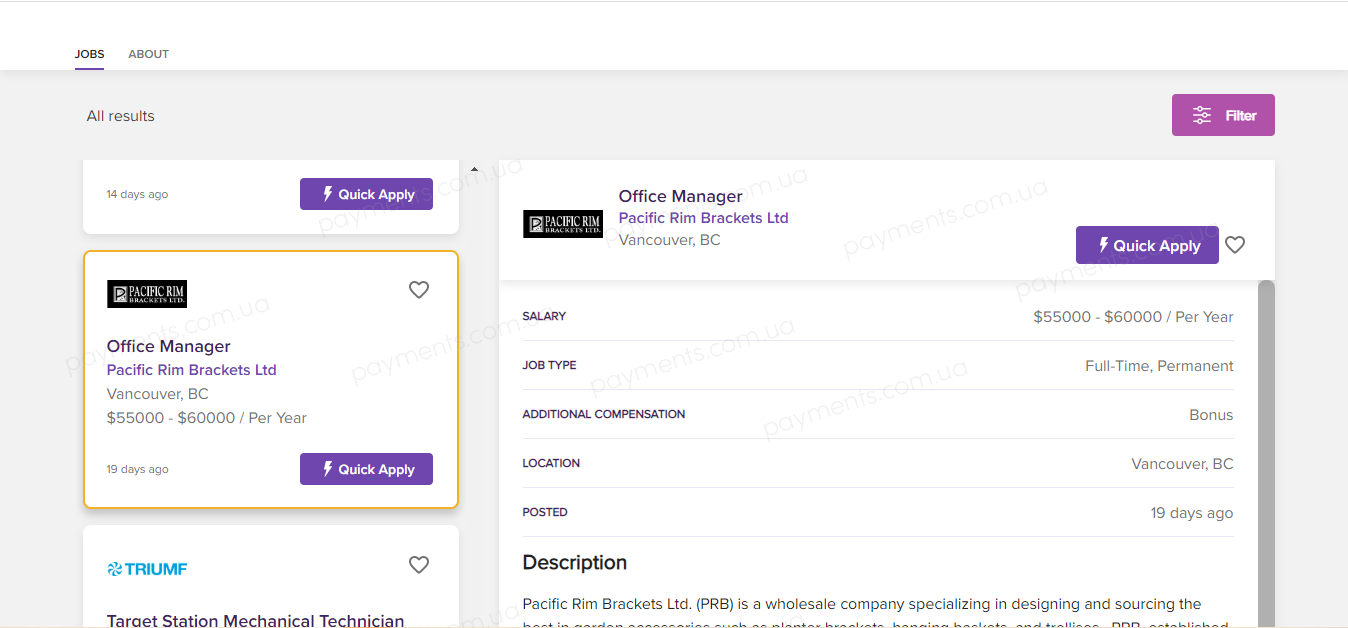Open Target Station Mechanical Technician job

pyautogui.click(x=256, y=621)
